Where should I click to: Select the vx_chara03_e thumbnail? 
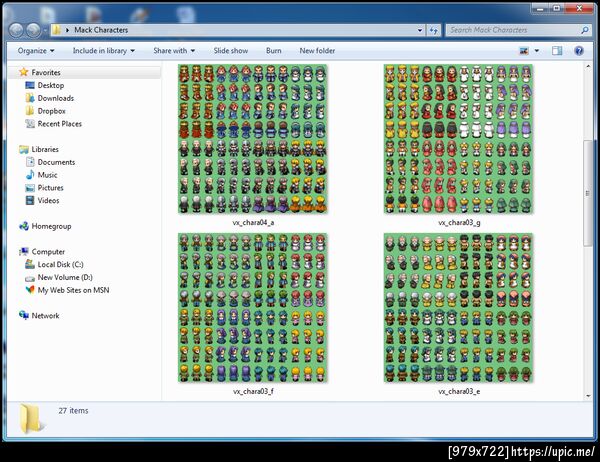(458, 308)
